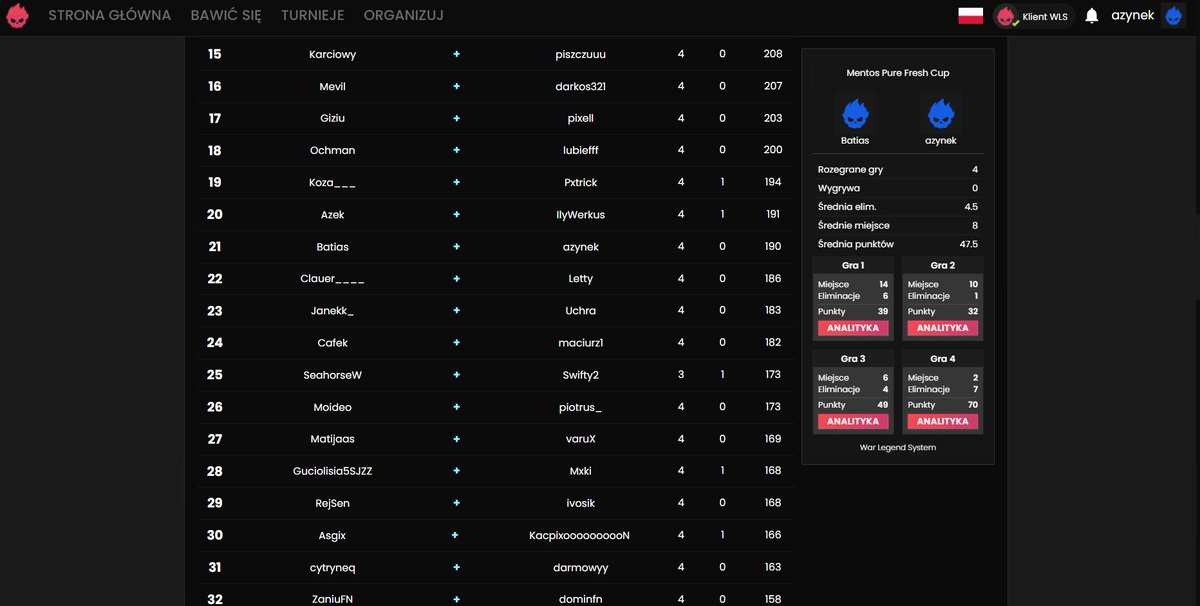Click azynek avatar in team card

[x=941, y=114]
